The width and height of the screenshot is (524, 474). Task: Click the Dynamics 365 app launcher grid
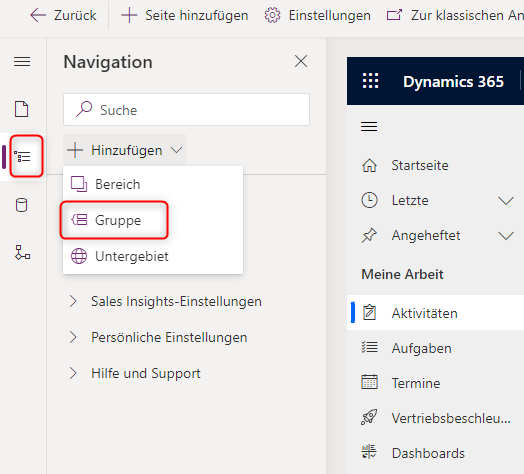click(x=371, y=81)
